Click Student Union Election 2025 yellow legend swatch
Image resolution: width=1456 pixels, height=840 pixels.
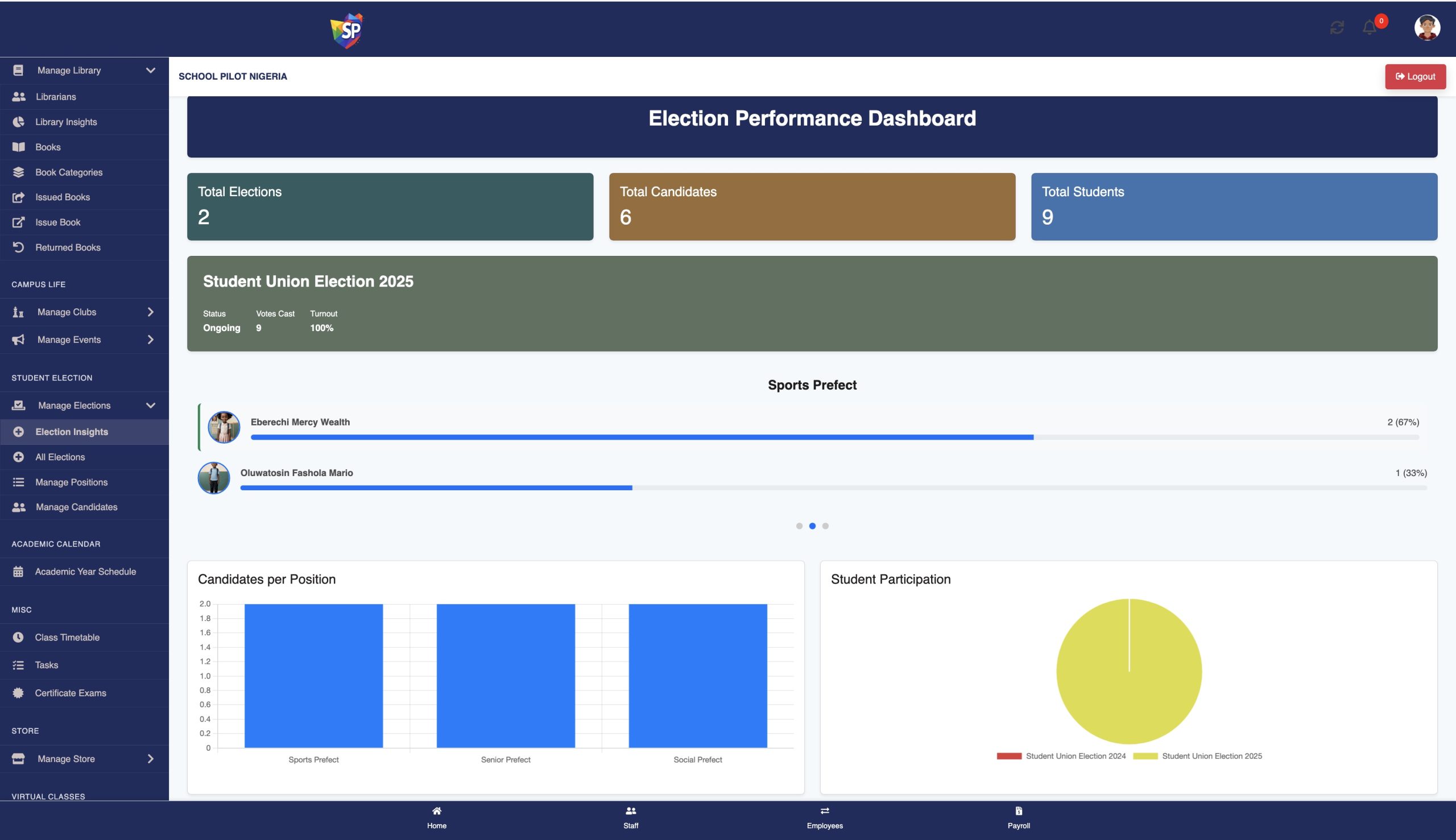[x=1144, y=756]
